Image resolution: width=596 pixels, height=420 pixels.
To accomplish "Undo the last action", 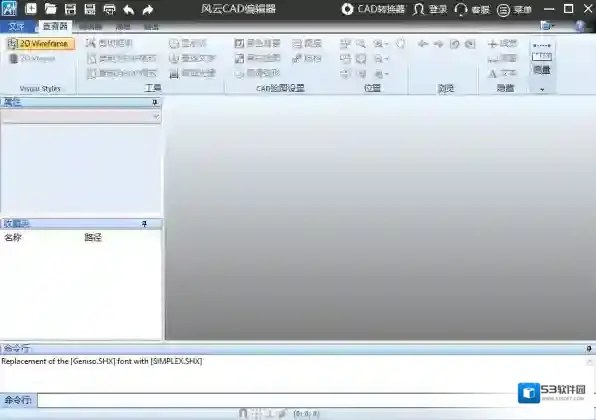I will 128,9.
